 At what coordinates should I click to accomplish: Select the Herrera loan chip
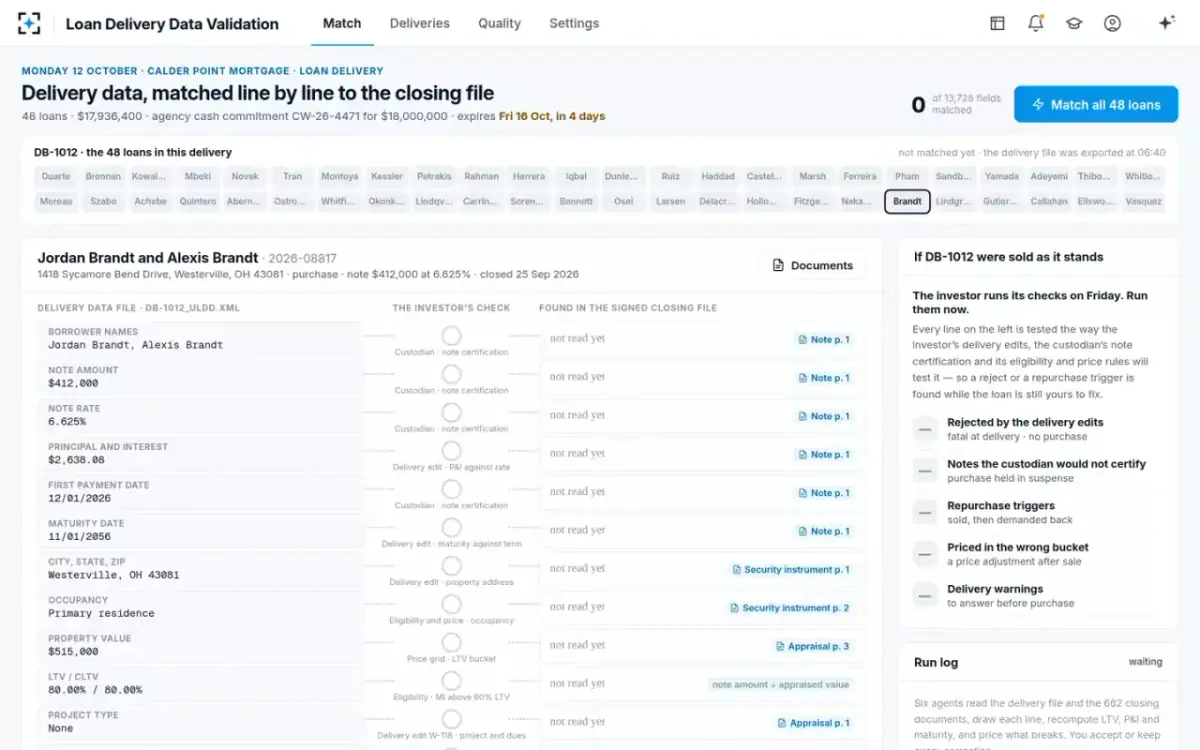pos(529,176)
